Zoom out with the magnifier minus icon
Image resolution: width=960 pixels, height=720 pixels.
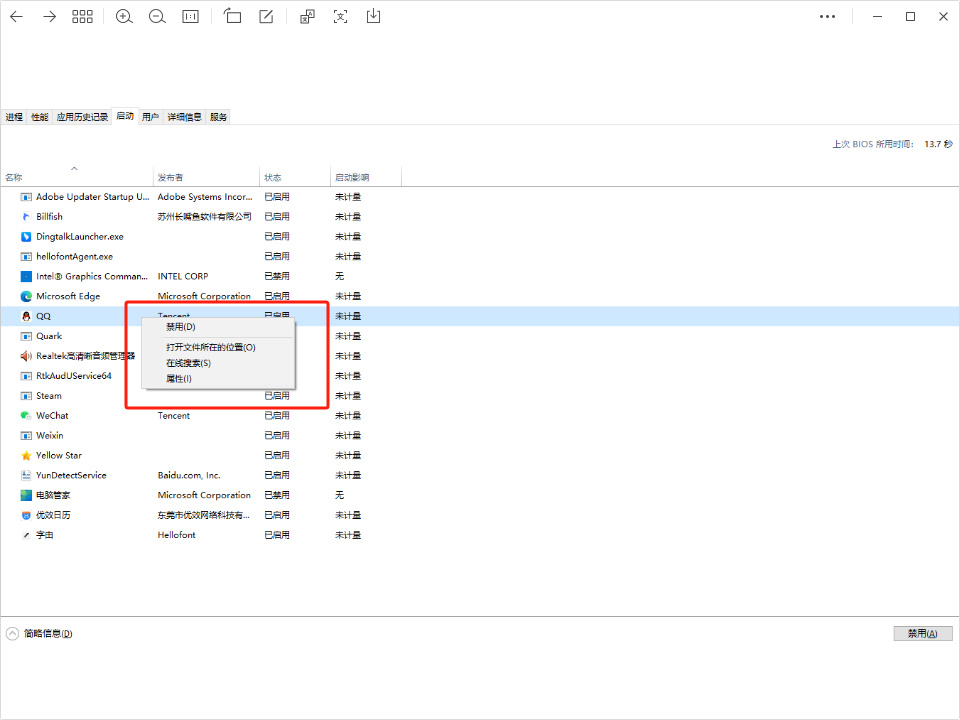coord(157,17)
